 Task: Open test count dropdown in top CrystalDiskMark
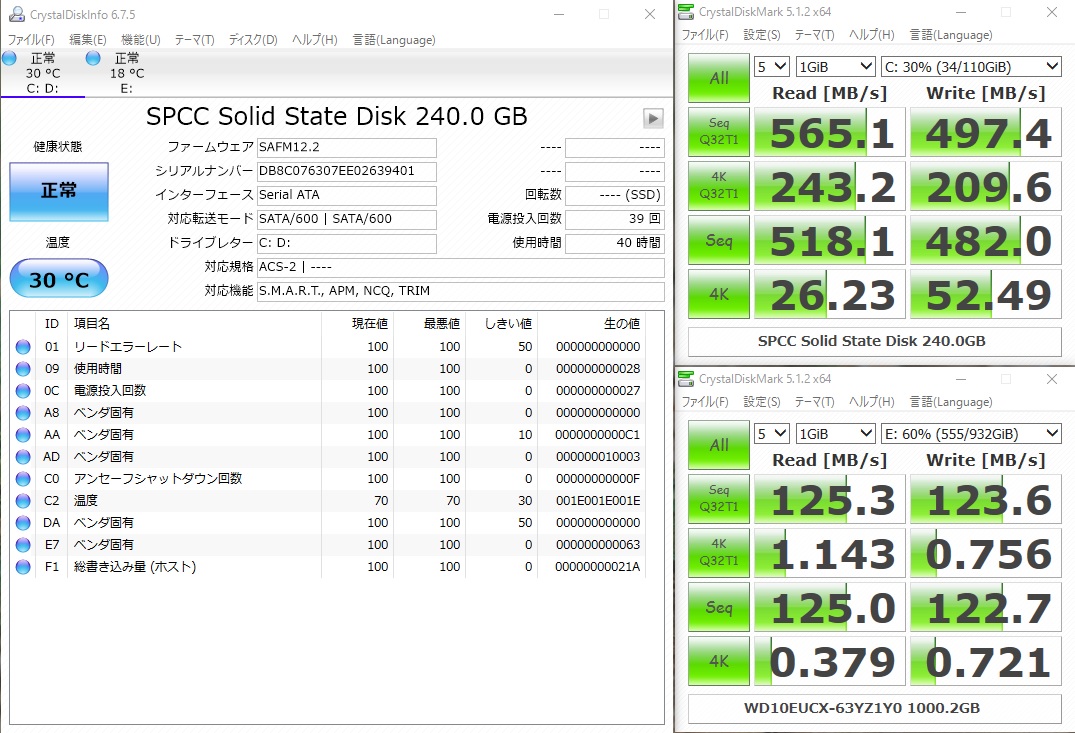(x=772, y=67)
